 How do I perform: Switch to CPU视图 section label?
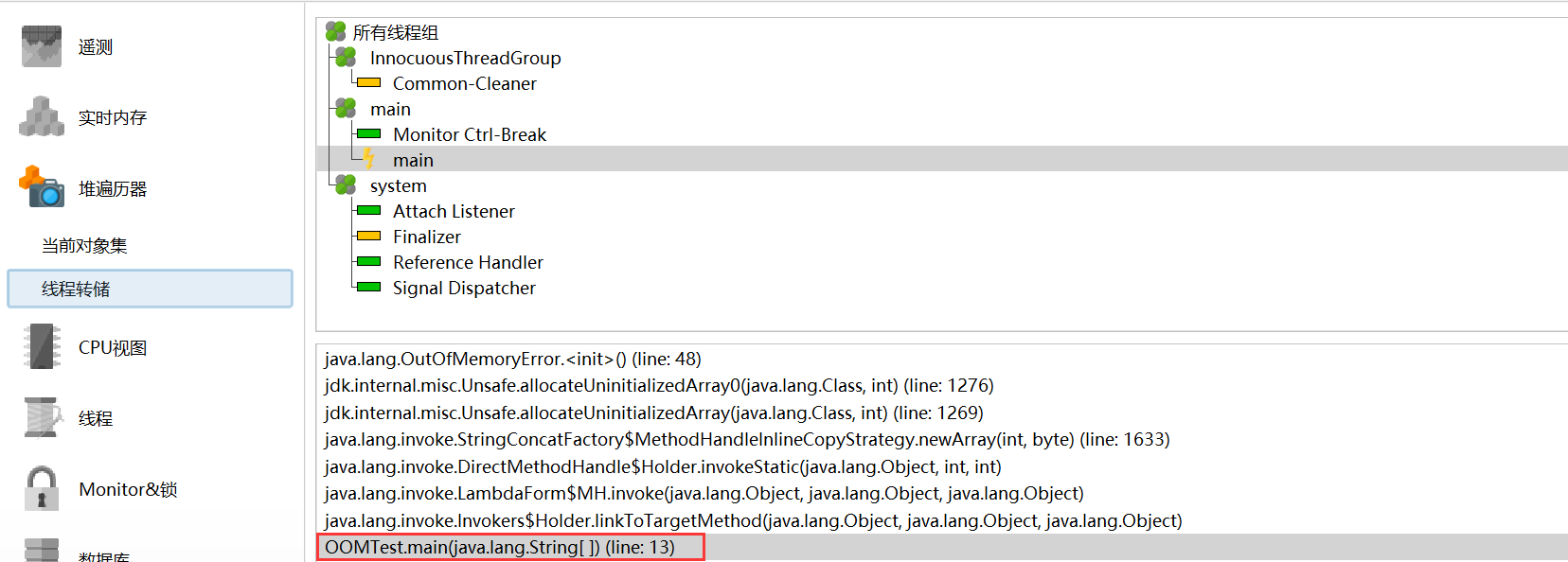point(113,348)
